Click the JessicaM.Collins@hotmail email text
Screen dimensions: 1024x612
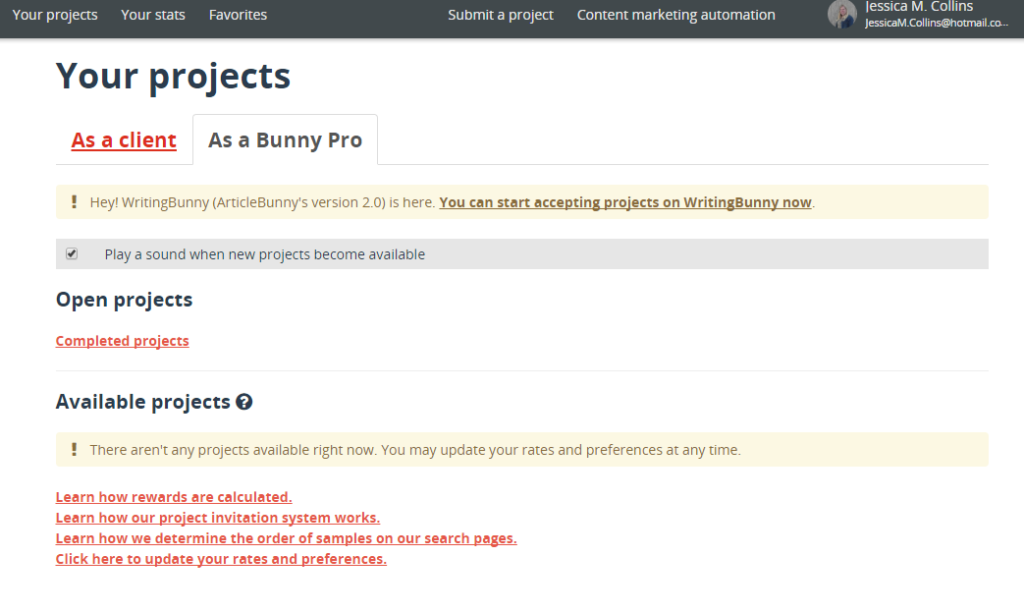click(936, 23)
